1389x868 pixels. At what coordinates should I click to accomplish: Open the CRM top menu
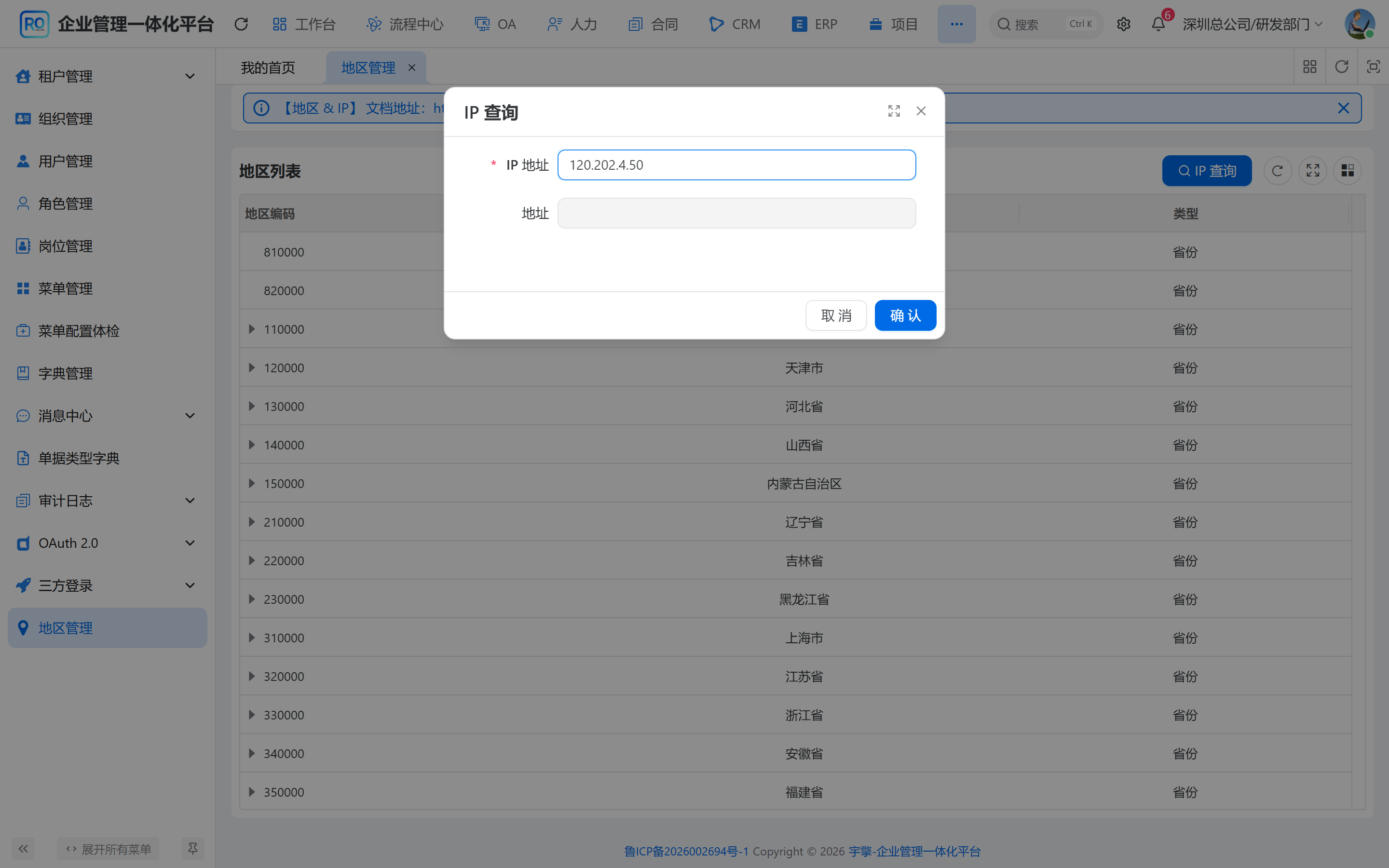[x=735, y=24]
